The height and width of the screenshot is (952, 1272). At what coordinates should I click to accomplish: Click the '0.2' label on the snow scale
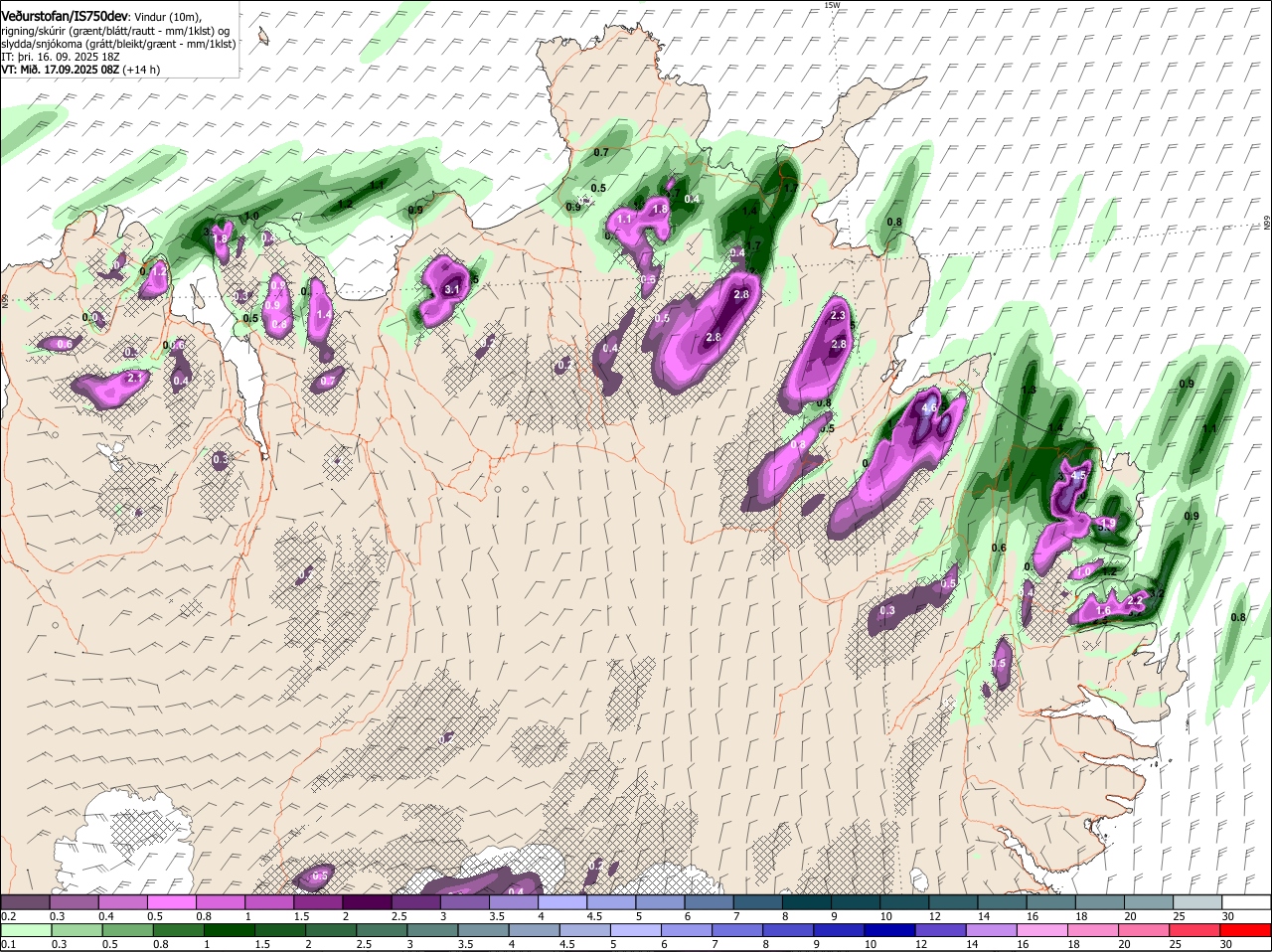click(8, 916)
